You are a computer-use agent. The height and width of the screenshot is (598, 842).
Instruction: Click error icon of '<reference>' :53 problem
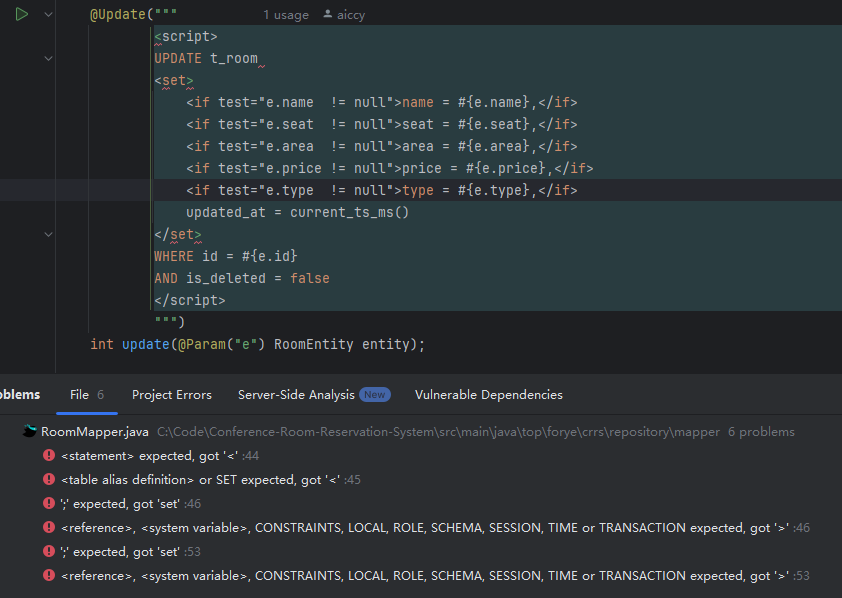[x=49, y=575]
